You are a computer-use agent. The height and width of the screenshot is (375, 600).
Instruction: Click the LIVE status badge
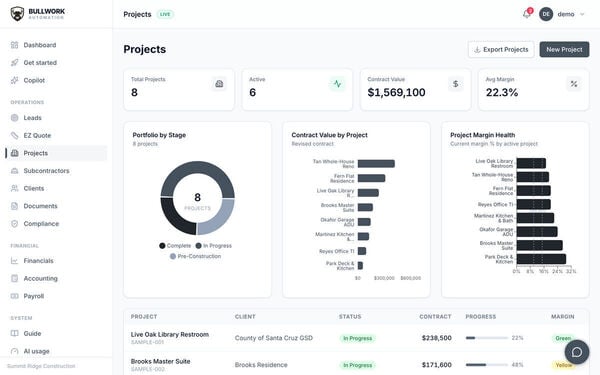(x=165, y=15)
